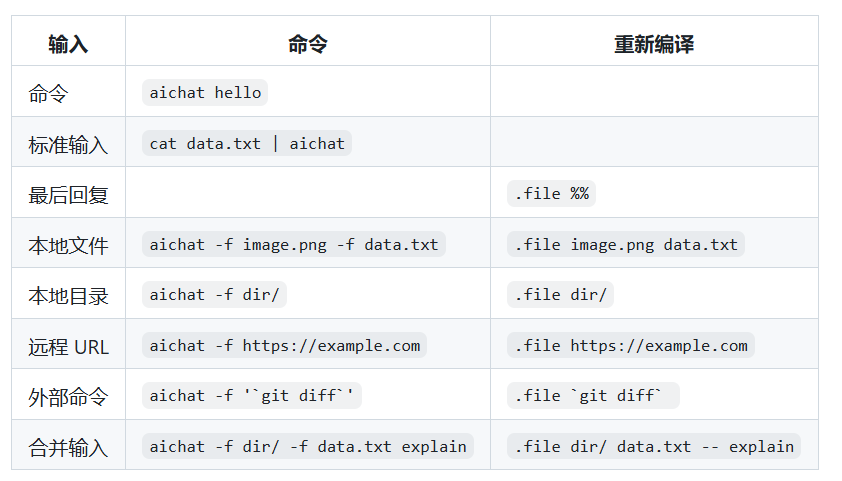Click '.file dir/ data.txt -- explain' code
Viewport: 842px width, 481px height.
pyautogui.click(x=654, y=446)
